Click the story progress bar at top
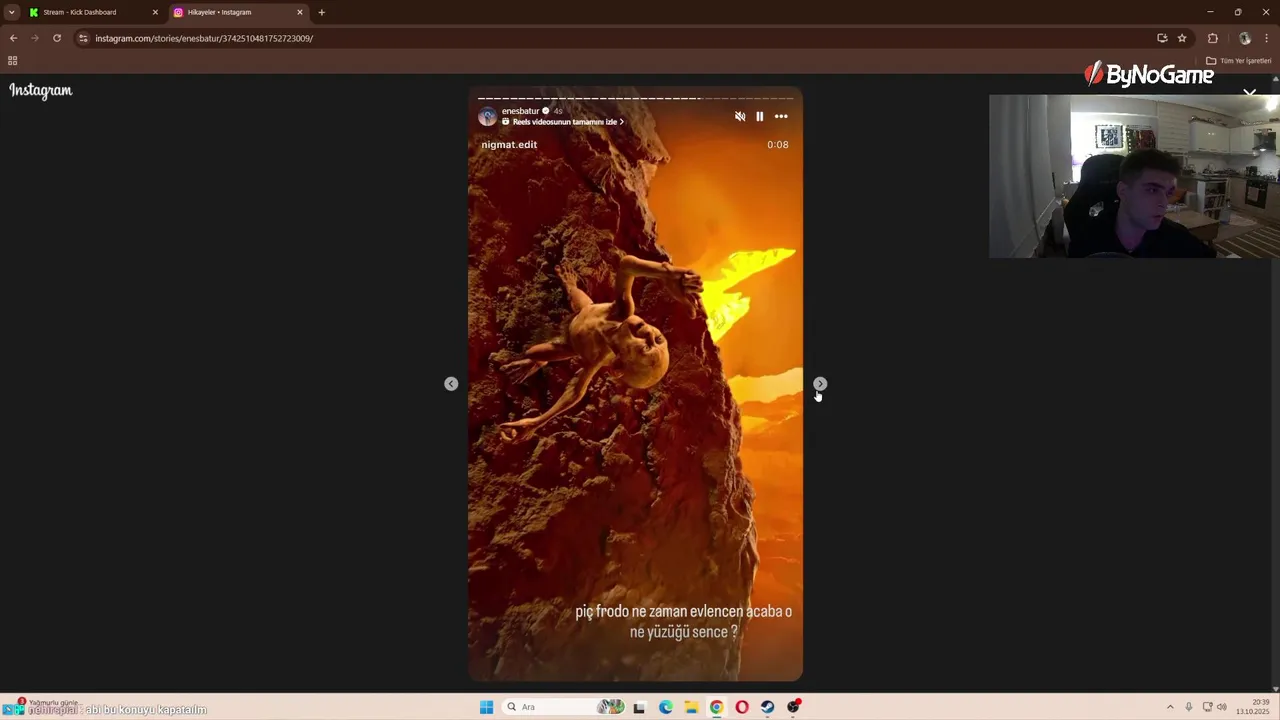The image size is (1280, 720). [635, 98]
